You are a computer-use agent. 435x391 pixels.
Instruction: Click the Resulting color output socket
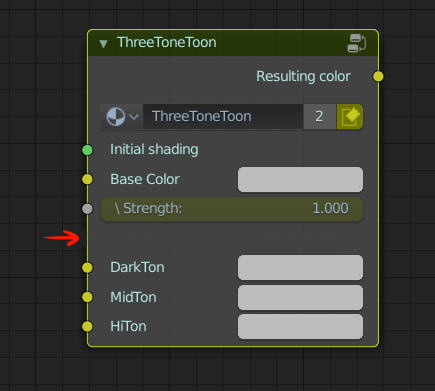tap(378, 76)
